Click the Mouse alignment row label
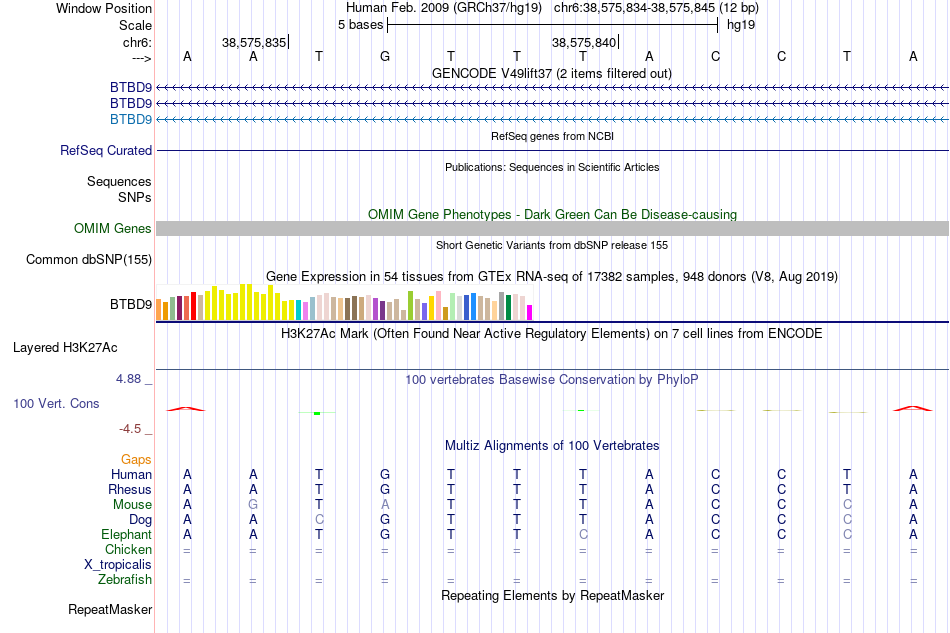 click(133, 505)
